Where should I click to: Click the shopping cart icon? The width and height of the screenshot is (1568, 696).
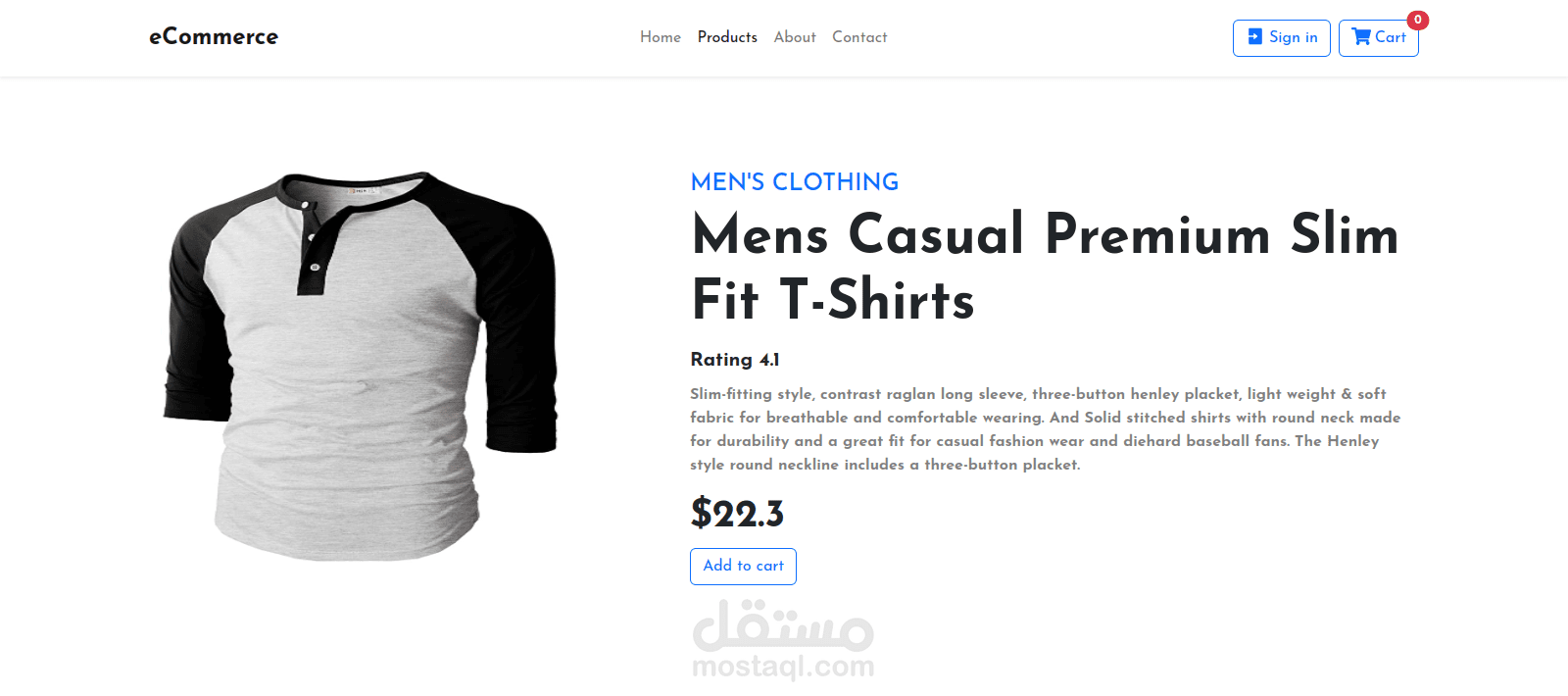tap(1361, 37)
